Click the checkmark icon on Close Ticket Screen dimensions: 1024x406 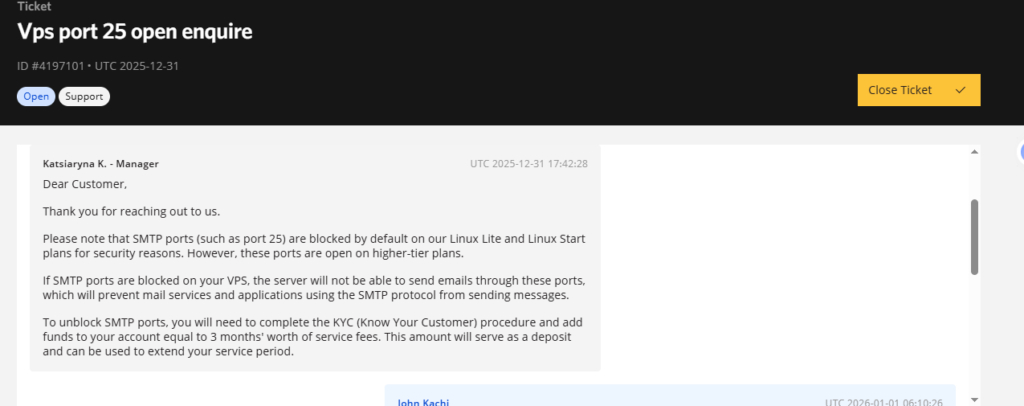coord(960,90)
